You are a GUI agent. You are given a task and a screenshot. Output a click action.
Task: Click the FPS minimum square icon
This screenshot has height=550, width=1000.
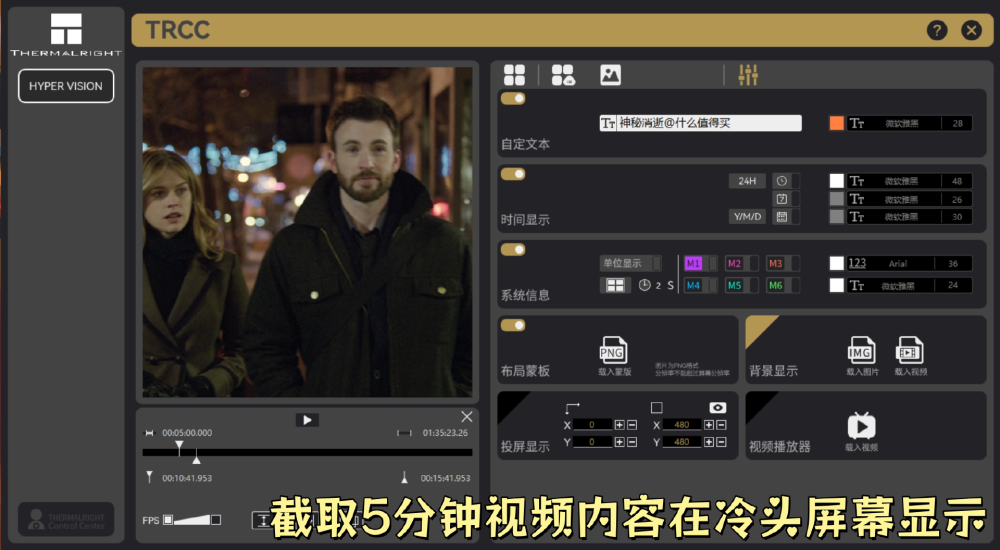(x=168, y=520)
